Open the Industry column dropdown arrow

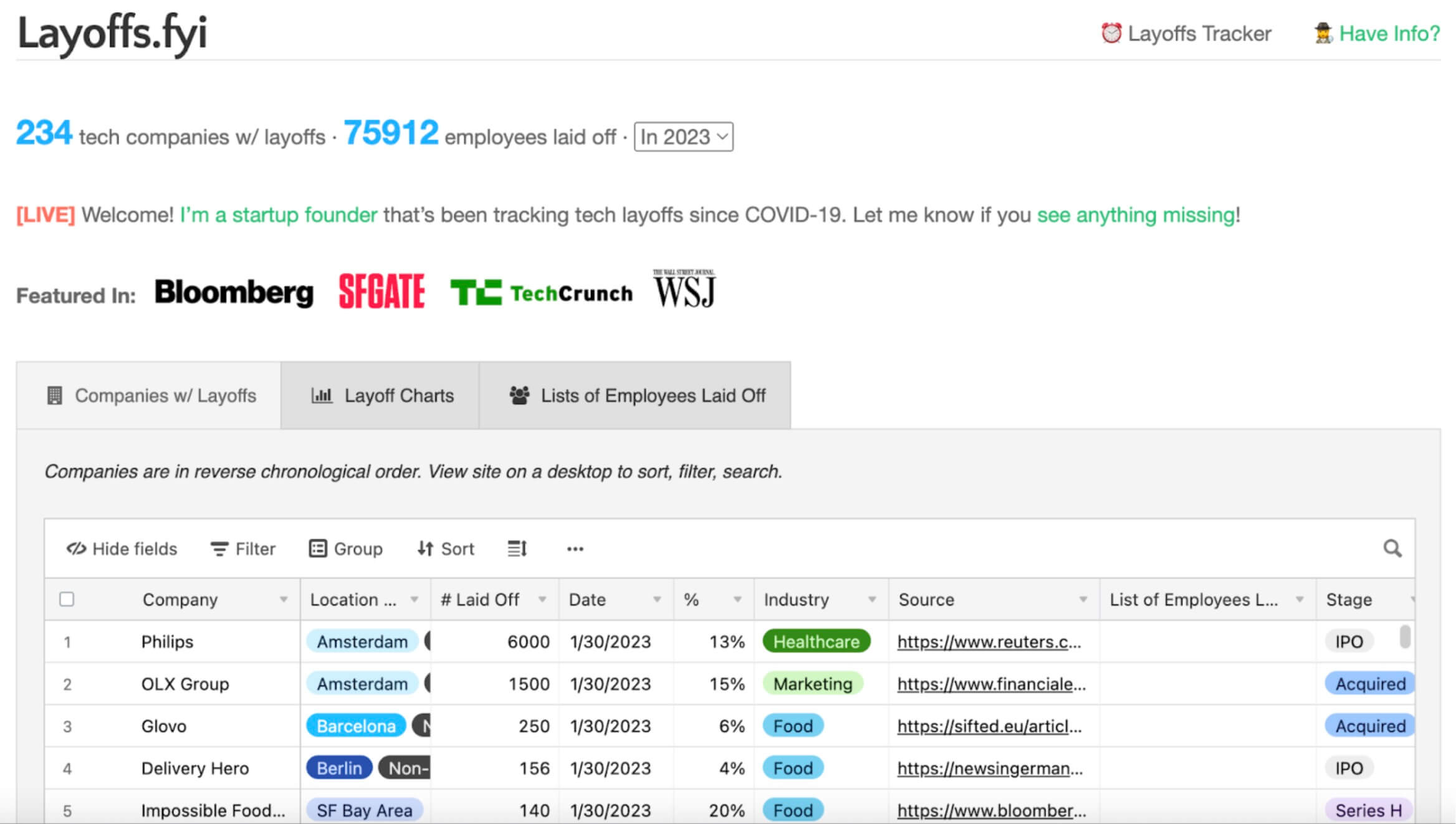click(x=872, y=599)
